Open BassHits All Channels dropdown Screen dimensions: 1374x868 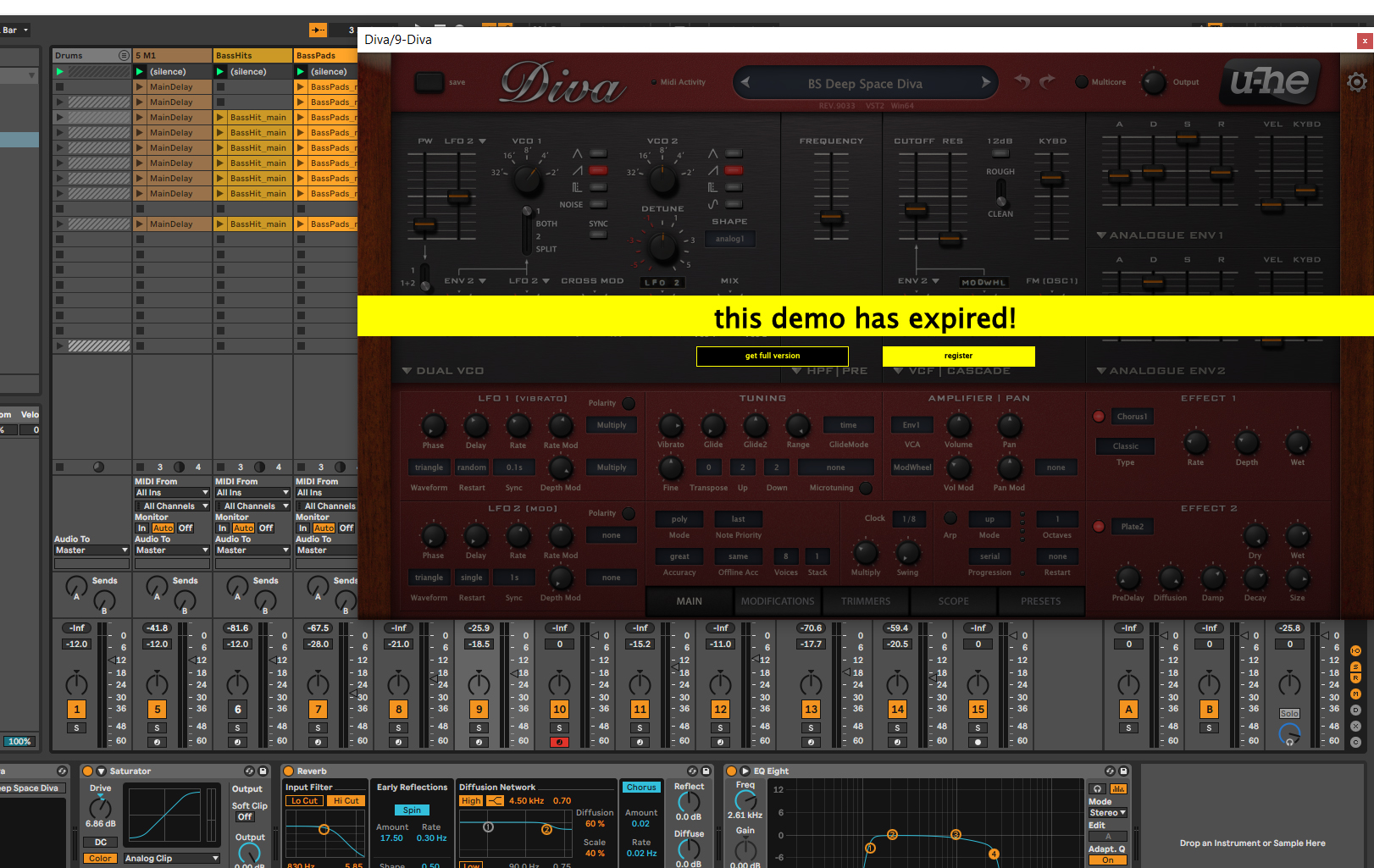252,506
